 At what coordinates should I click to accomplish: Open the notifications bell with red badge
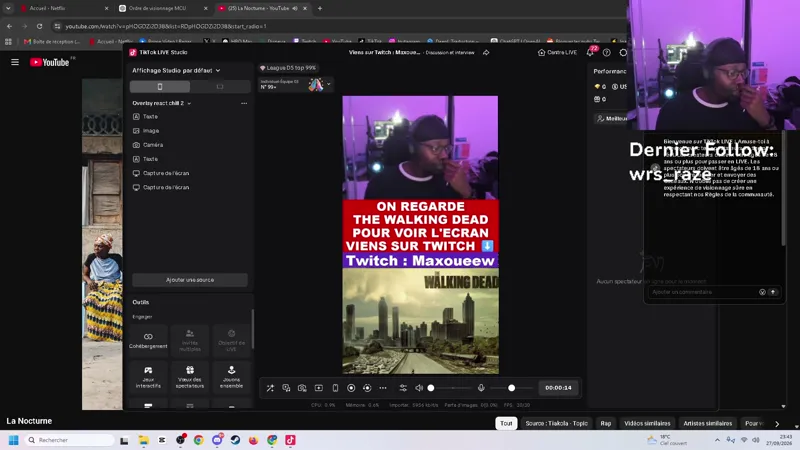[x=590, y=52]
